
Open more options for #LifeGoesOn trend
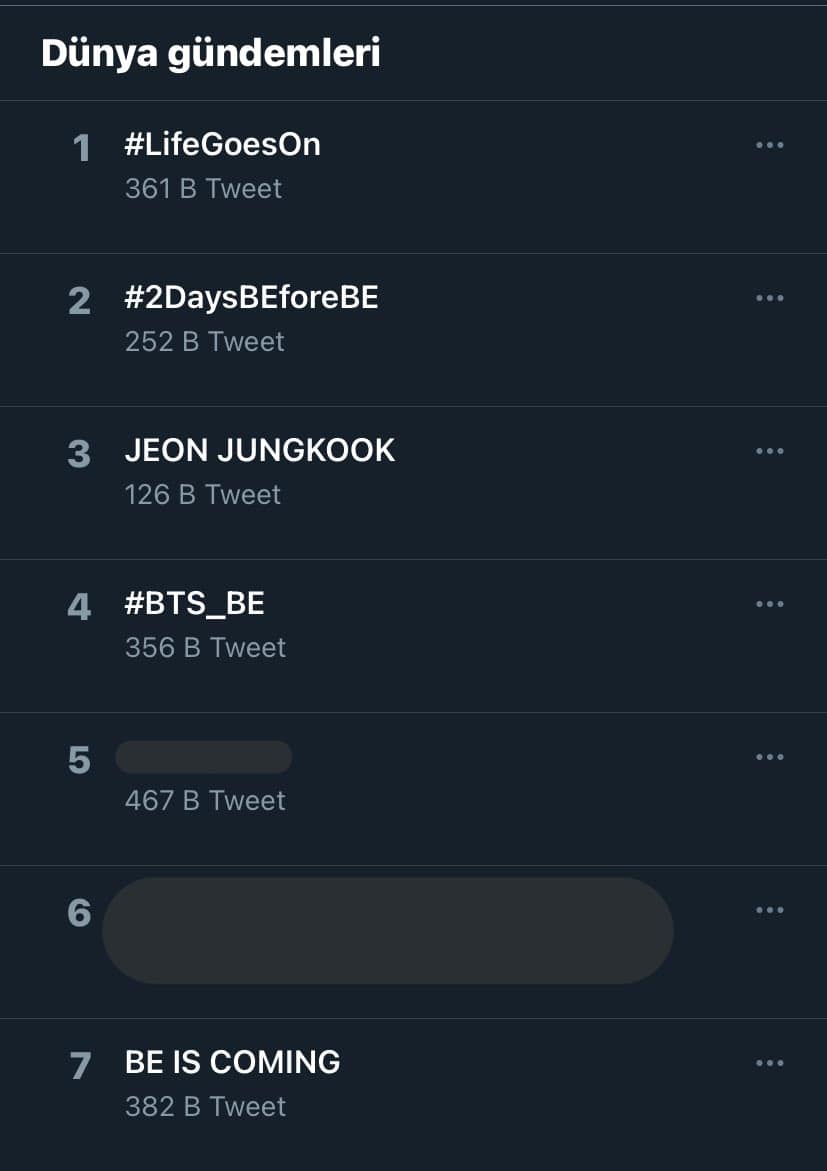(x=769, y=145)
